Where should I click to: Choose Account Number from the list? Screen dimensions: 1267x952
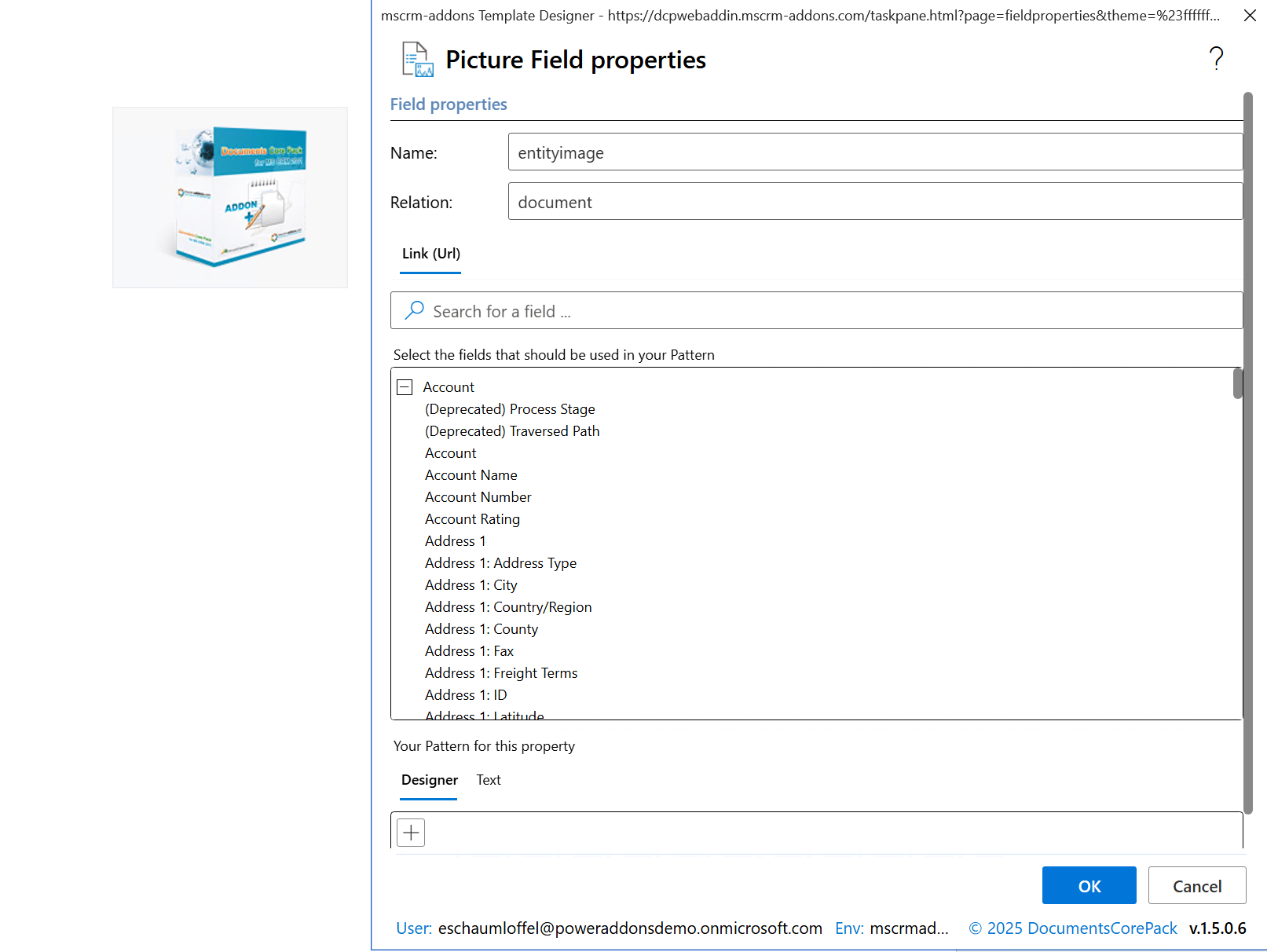tap(478, 497)
